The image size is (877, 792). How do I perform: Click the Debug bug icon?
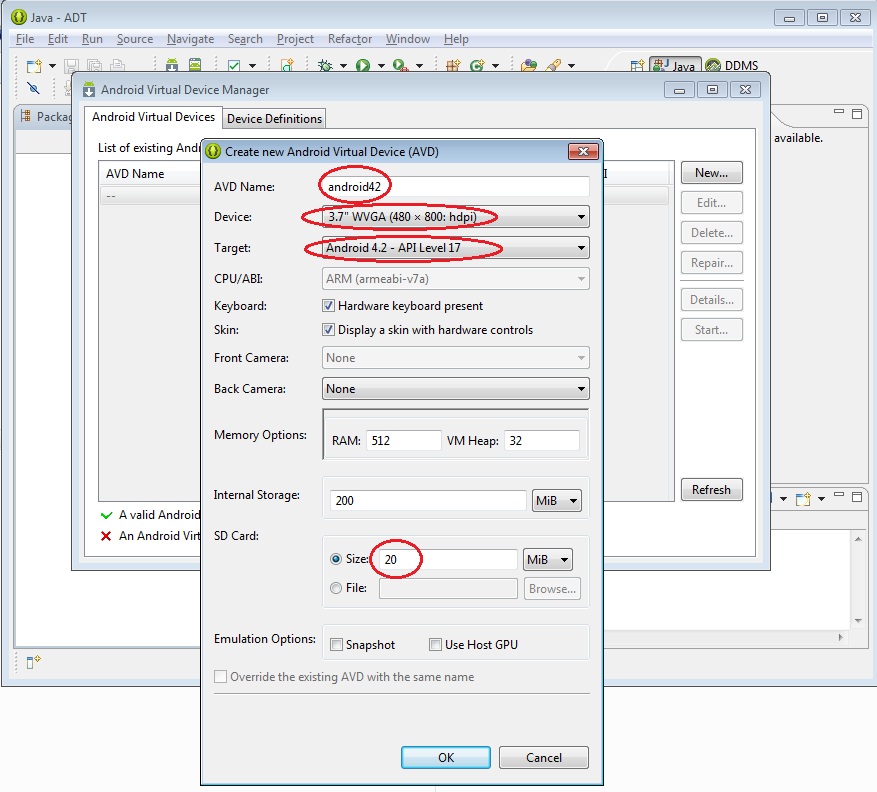pyautogui.click(x=325, y=65)
